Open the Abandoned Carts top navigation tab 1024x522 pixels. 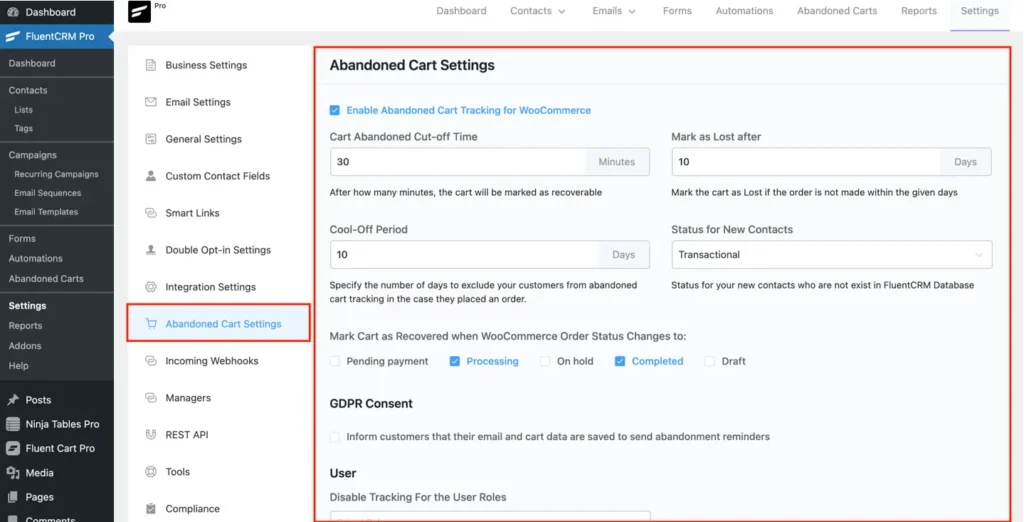pyautogui.click(x=837, y=11)
